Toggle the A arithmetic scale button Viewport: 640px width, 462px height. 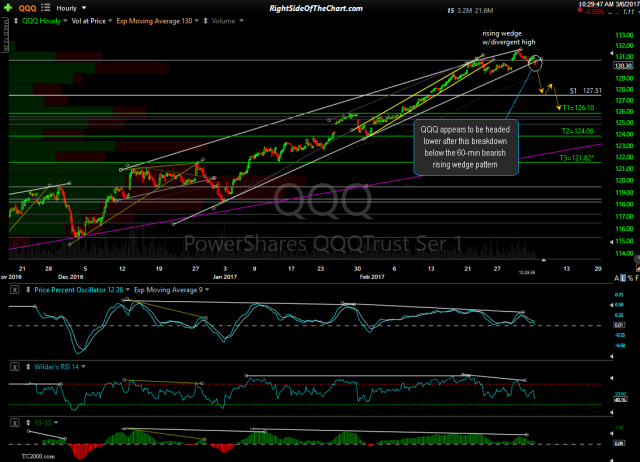tap(617, 278)
